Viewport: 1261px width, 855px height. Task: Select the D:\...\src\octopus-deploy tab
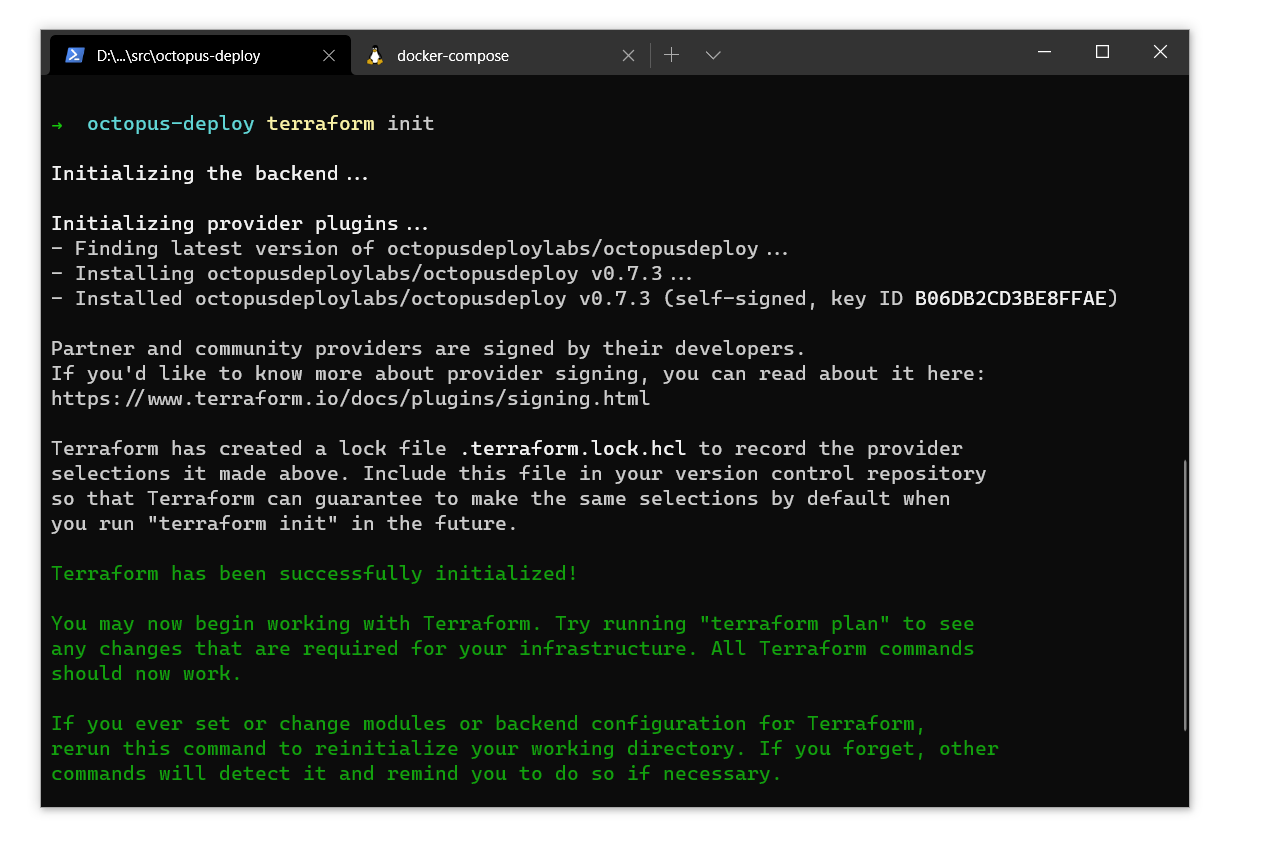[x=178, y=56]
